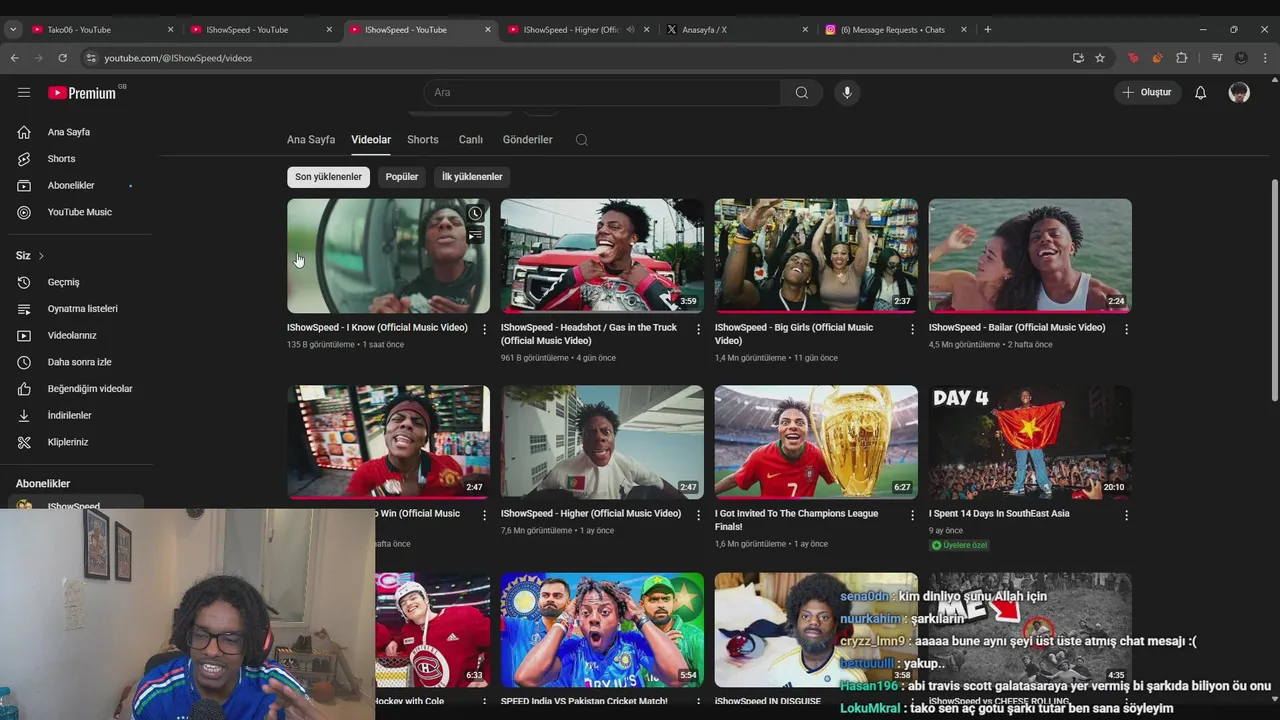
Task: Click the Ara search input field
Action: [x=603, y=93]
